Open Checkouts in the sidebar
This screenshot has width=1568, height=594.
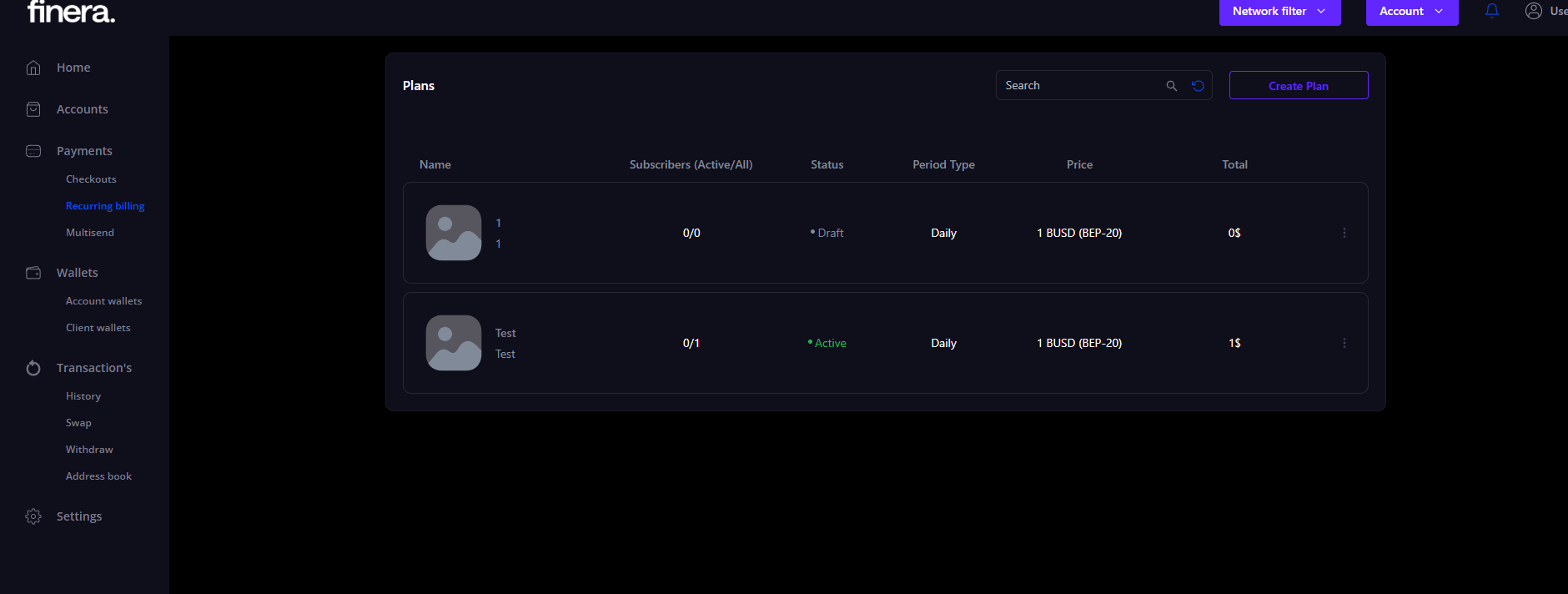[91, 179]
